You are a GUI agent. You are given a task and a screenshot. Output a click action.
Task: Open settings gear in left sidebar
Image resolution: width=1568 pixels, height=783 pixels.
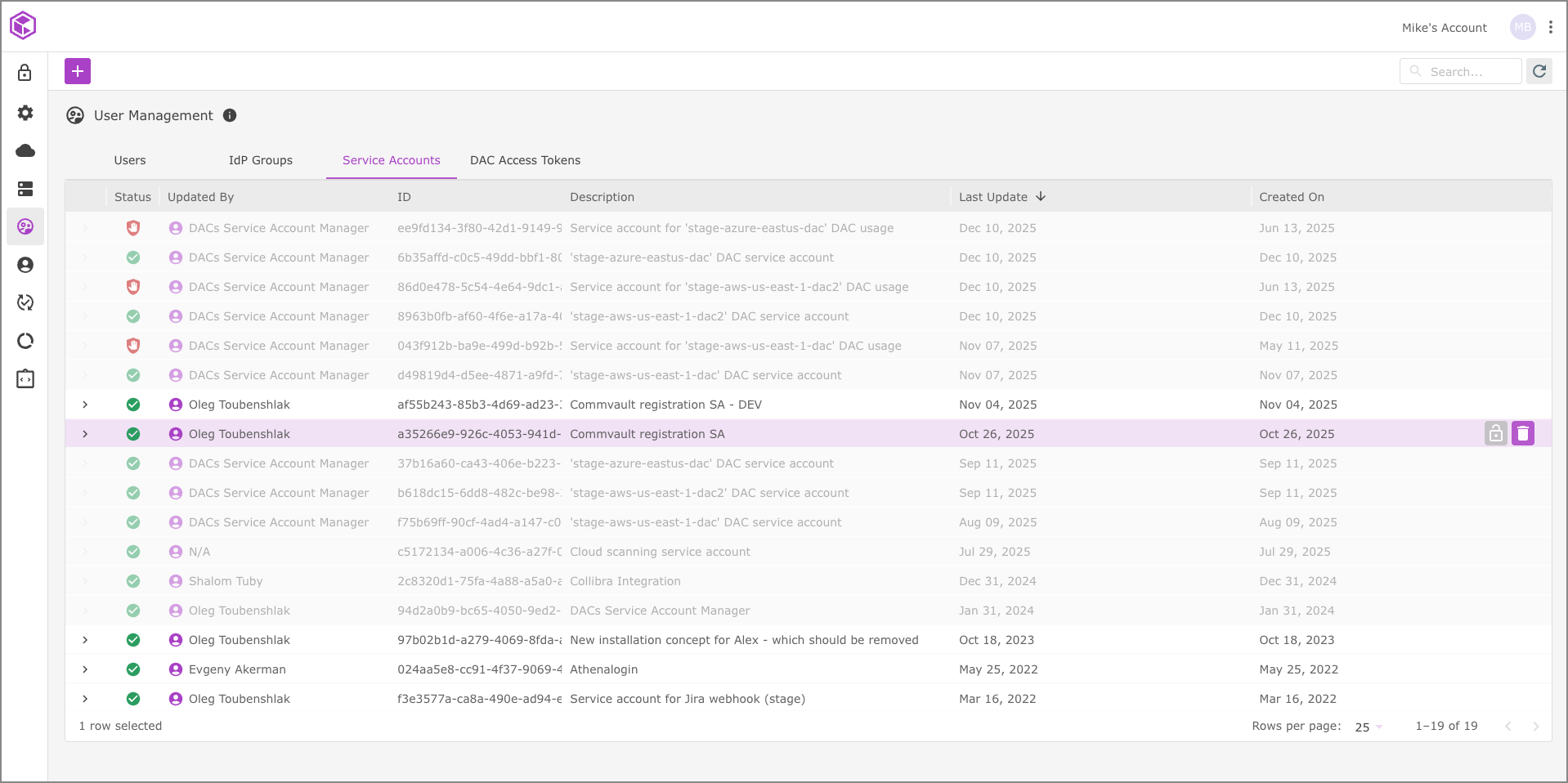pyautogui.click(x=25, y=113)
